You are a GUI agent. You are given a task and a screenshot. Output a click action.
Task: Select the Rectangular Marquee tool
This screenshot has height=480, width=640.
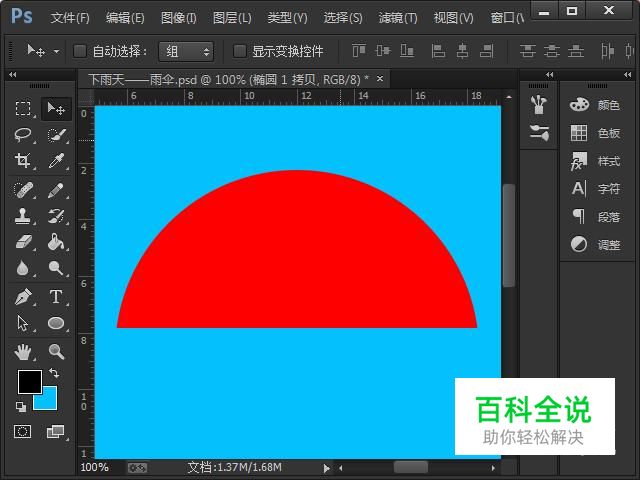point(23,109)
